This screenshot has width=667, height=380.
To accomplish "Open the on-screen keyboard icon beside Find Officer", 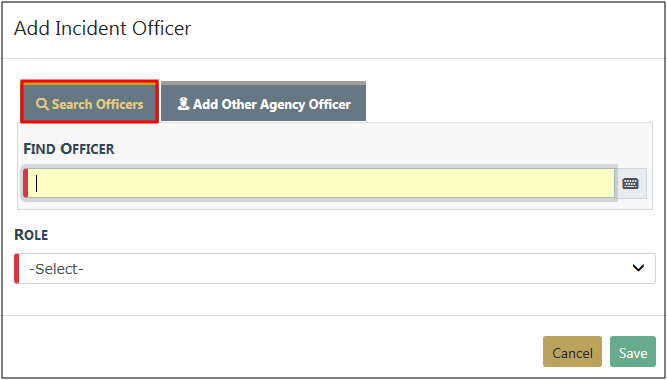I will pyautogui.click(x=630, y=183).
